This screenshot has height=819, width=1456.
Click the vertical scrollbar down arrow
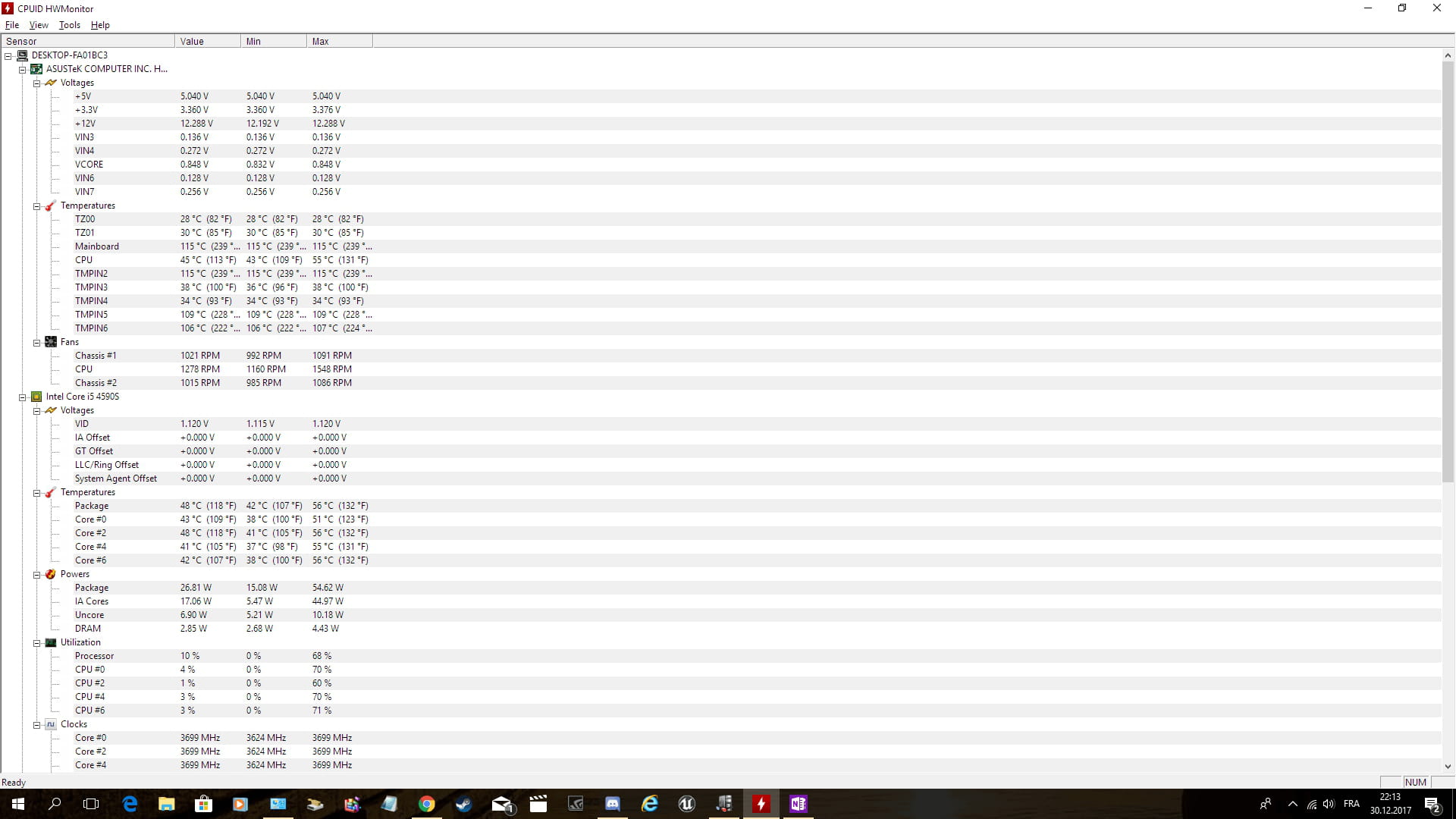[1448, 767]
